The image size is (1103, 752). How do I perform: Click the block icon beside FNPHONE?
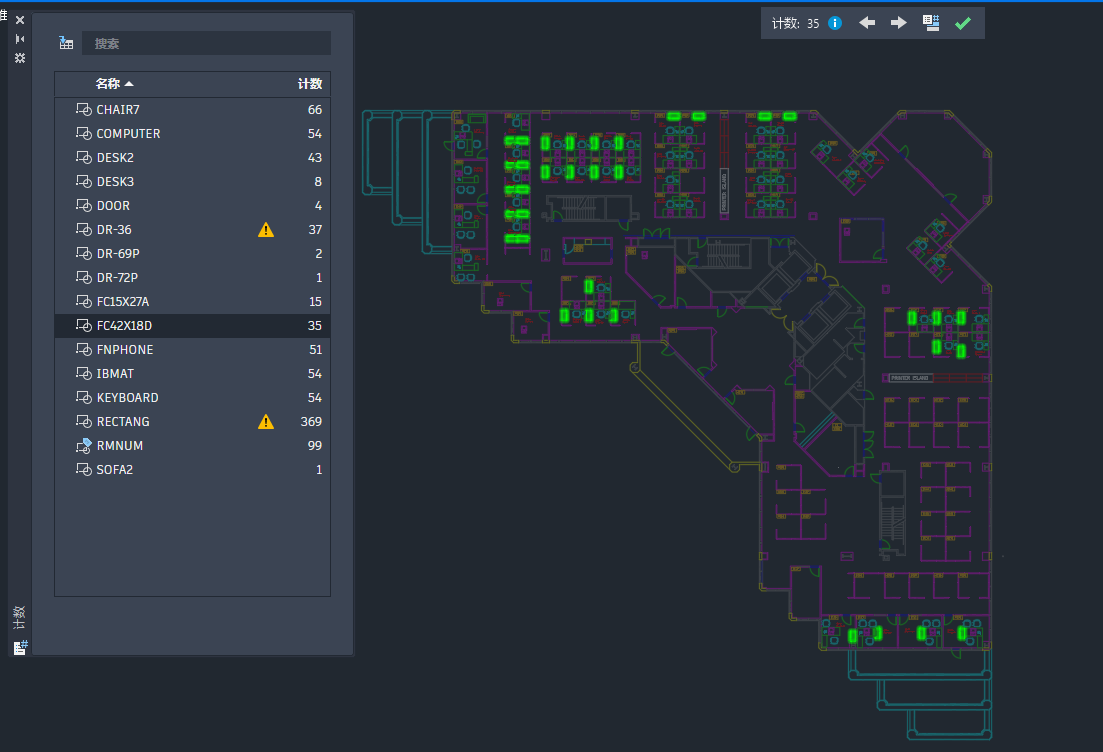(x=84, y=350)
